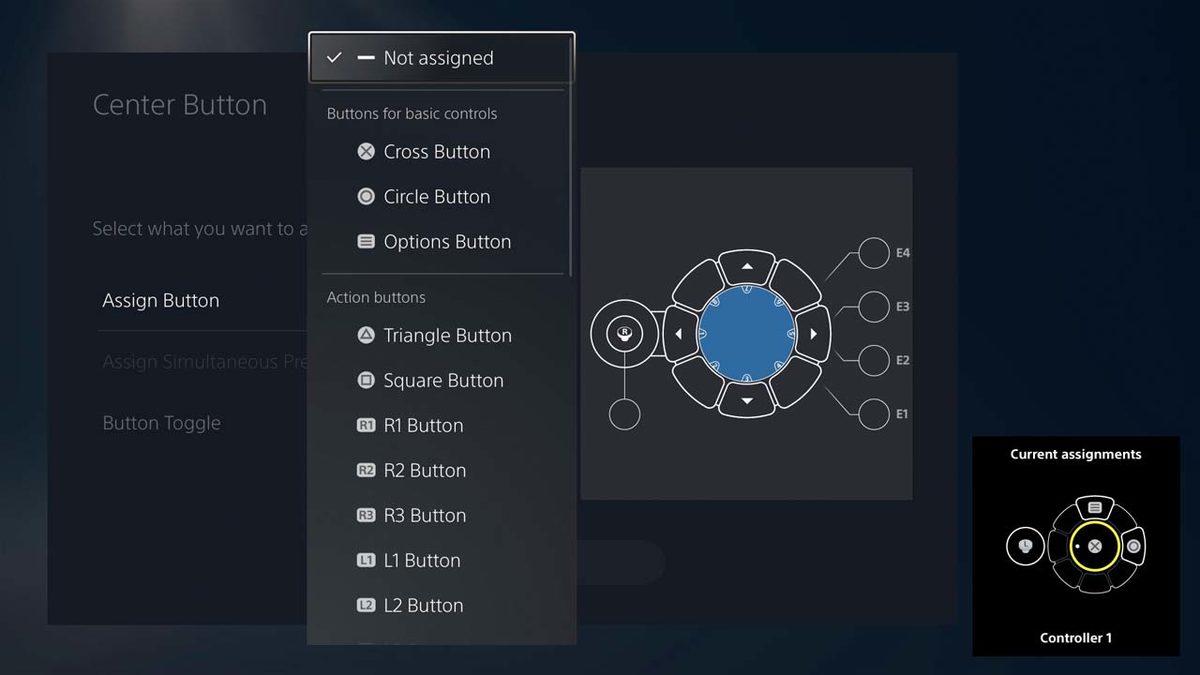Choose Circle Button from the list

[436, 197]
